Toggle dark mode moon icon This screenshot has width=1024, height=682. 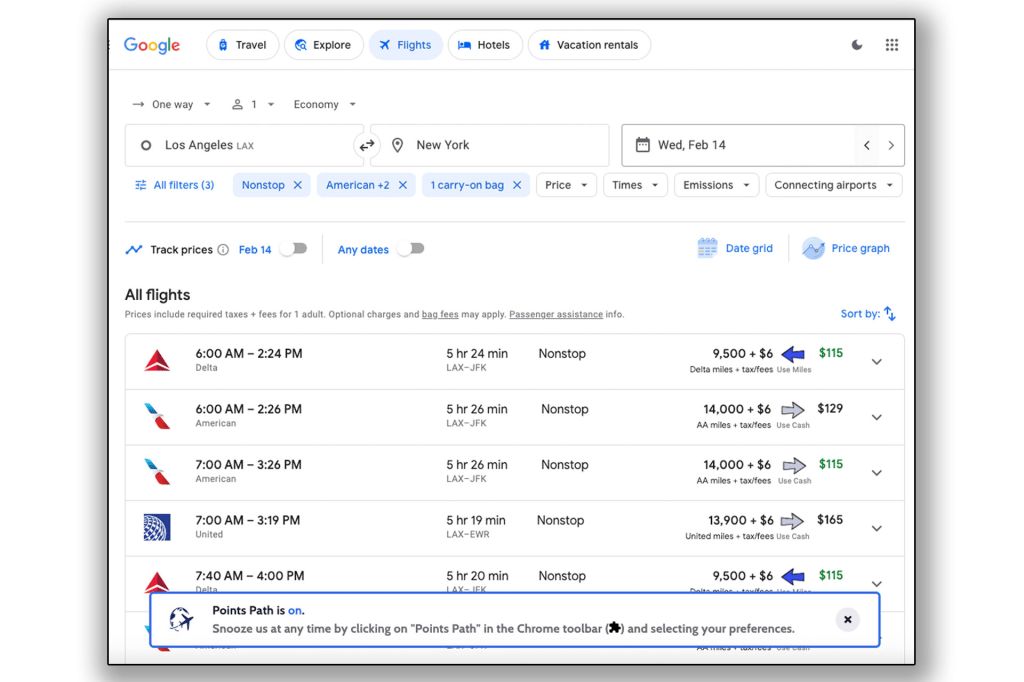pyautogui.click(x=857, y=45)
